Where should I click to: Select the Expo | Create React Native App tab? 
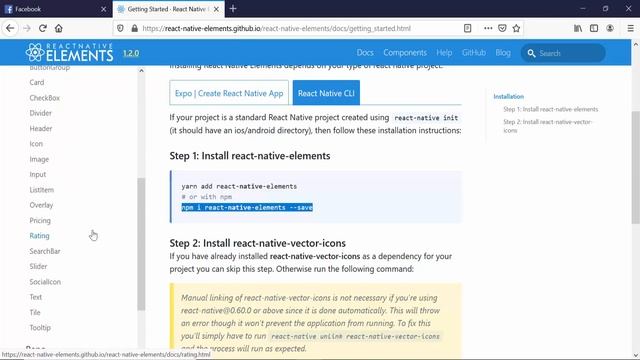[229, 93]
